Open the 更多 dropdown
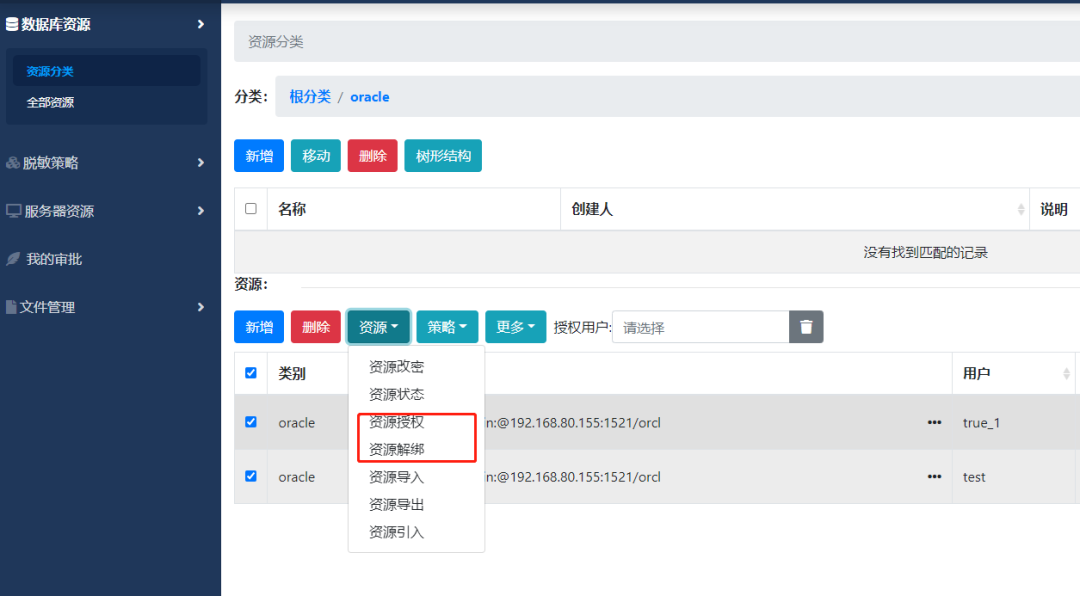The height and width of the screenshot is (596, 1080). (x=515, y=327)
